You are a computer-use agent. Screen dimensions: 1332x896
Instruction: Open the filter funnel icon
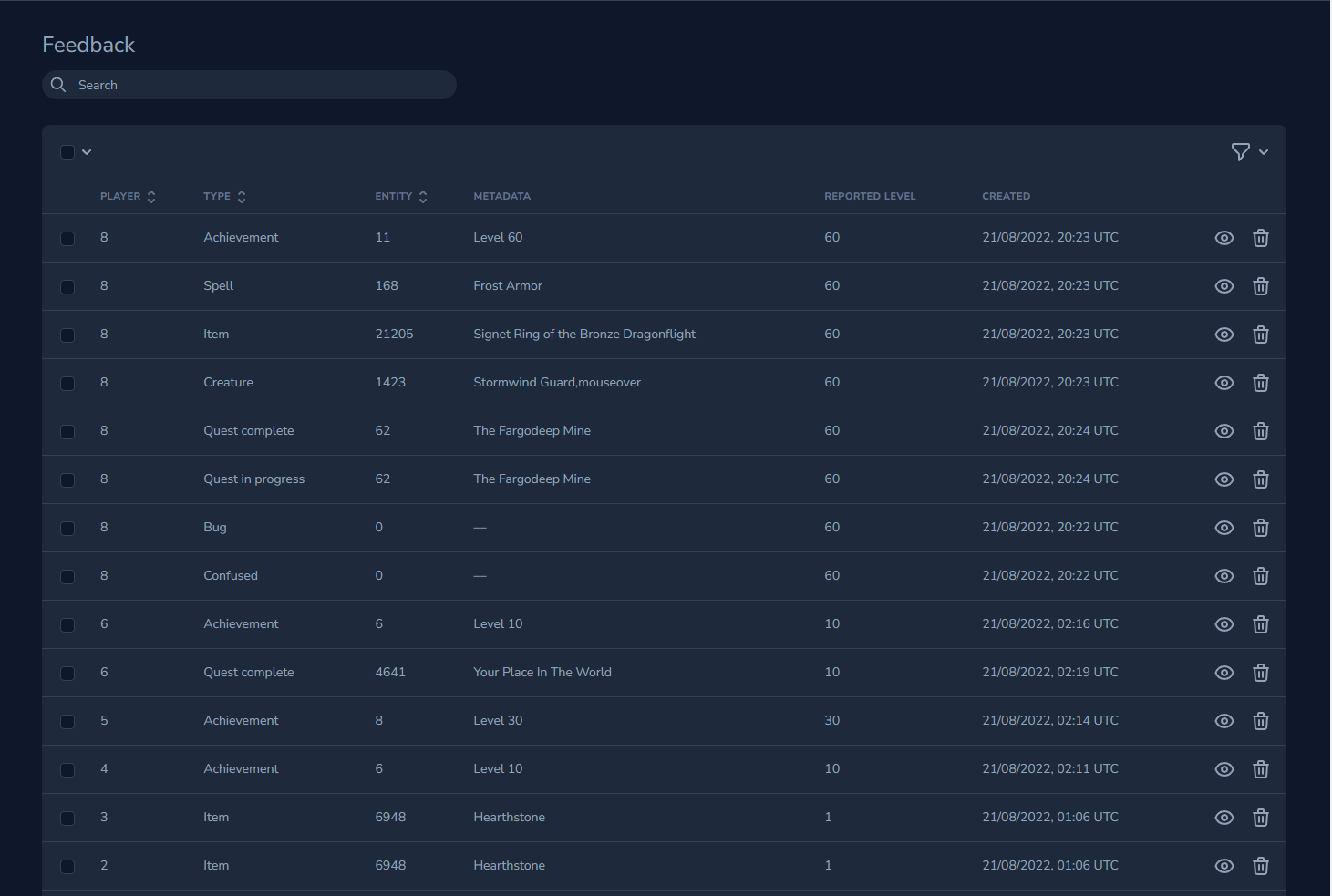(1240, 152)
